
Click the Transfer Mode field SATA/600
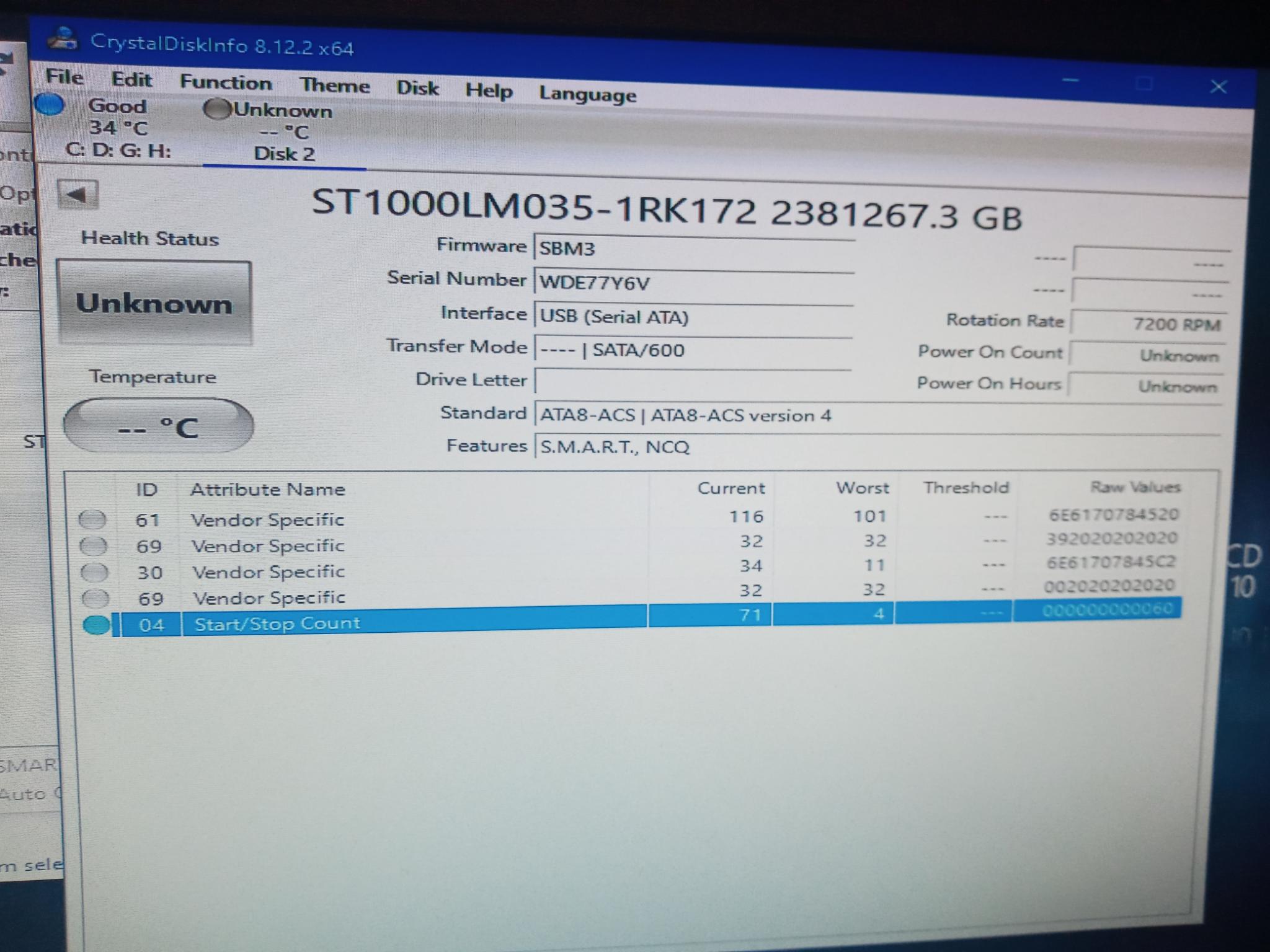692,350
